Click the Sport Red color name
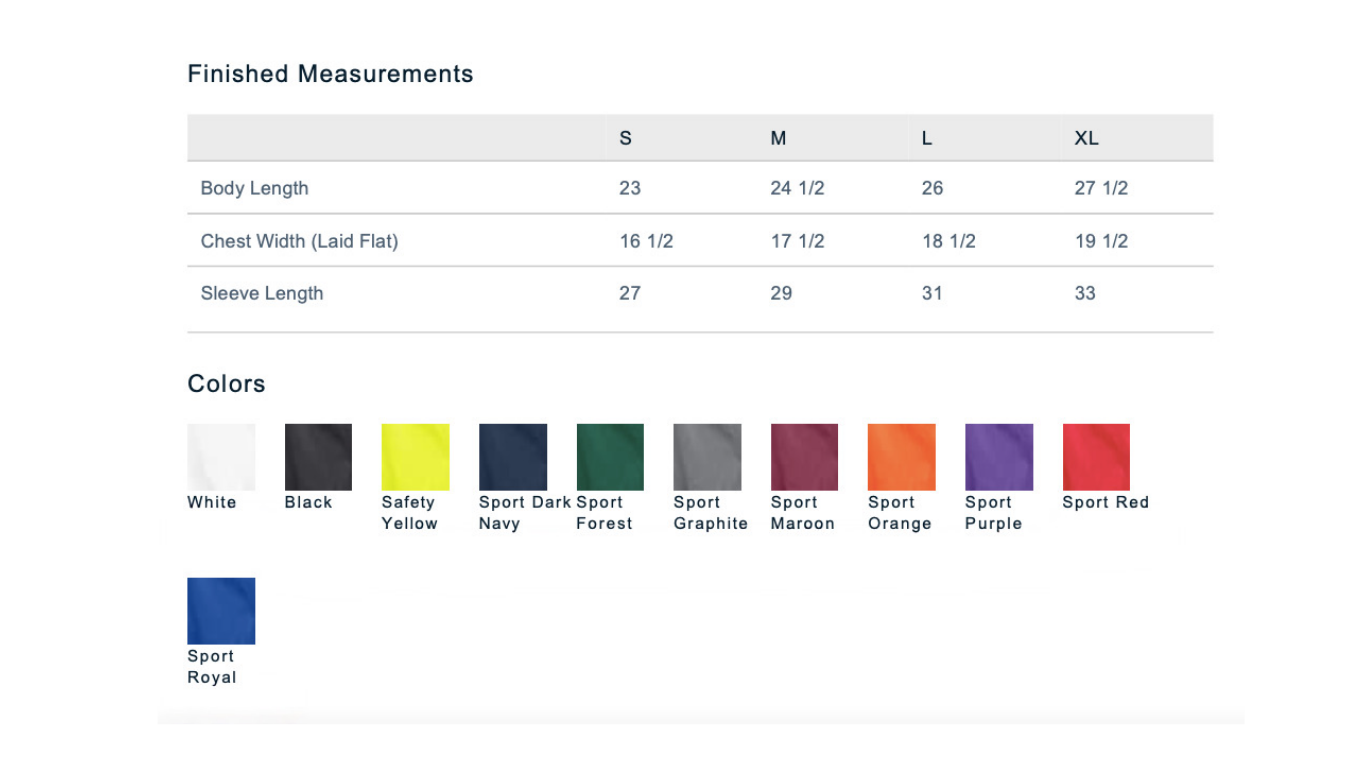This screenshot has width=1366, height=768. pyautogui.click(x=1105, y=502)
